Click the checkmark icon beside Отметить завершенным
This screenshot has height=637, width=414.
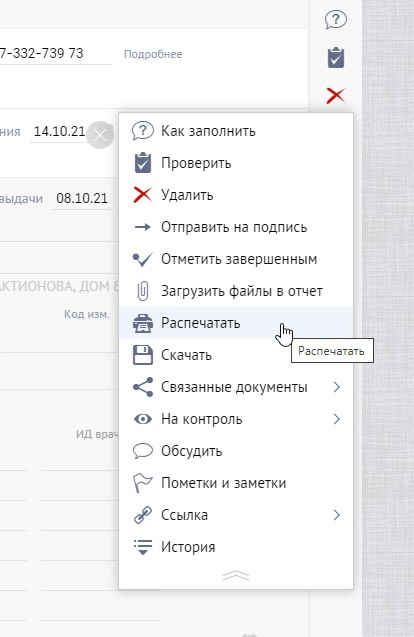click(143, 259)
